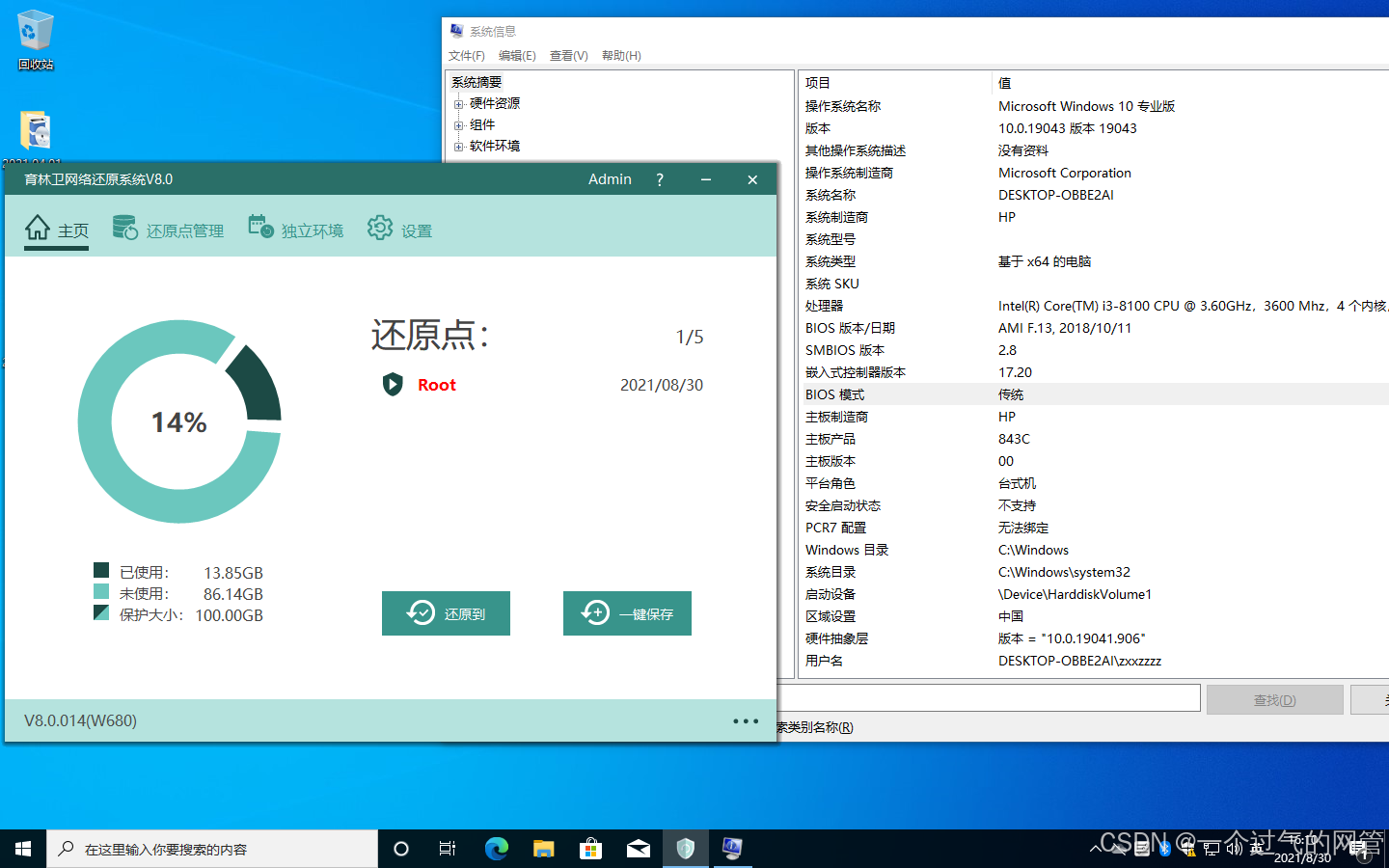The height and width of the screenshot is (868, 1389).
Task: Click the 一键保存 save button
Action: pos(627,613)
